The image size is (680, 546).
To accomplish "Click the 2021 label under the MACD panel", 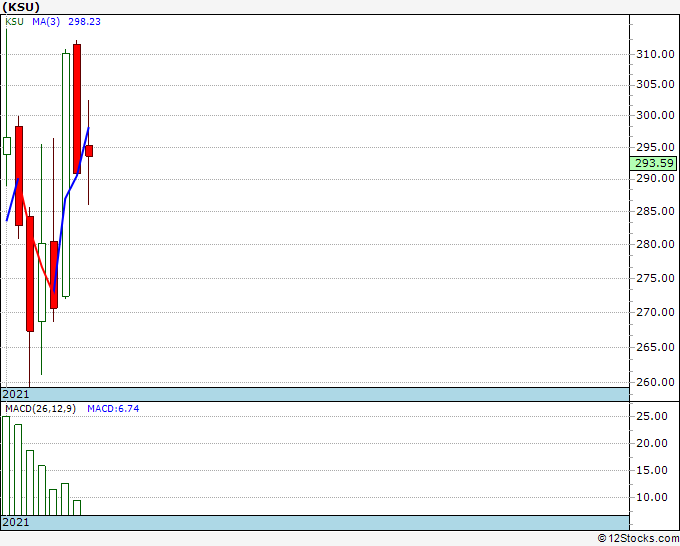I will (x=16, y=522).
